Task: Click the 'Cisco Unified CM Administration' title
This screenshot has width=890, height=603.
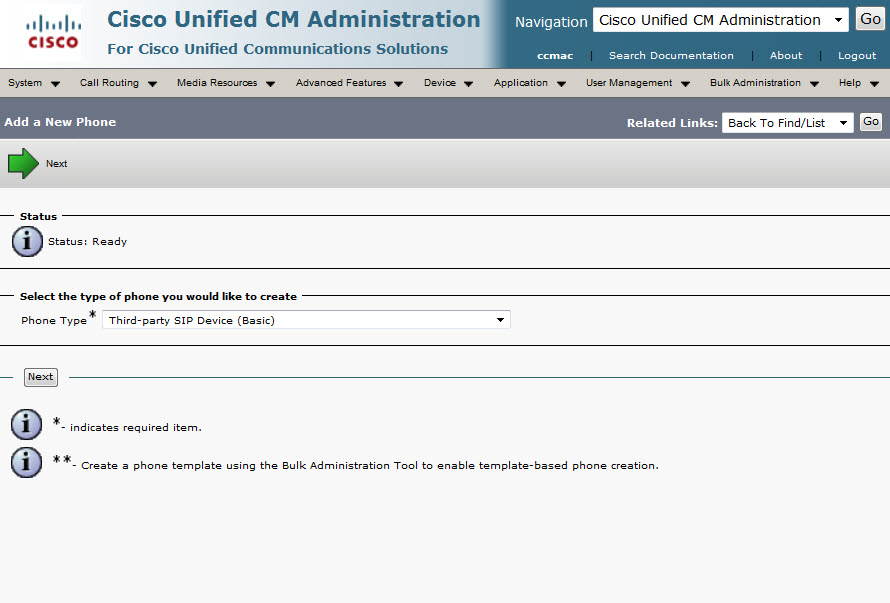Action: (294, 19)
